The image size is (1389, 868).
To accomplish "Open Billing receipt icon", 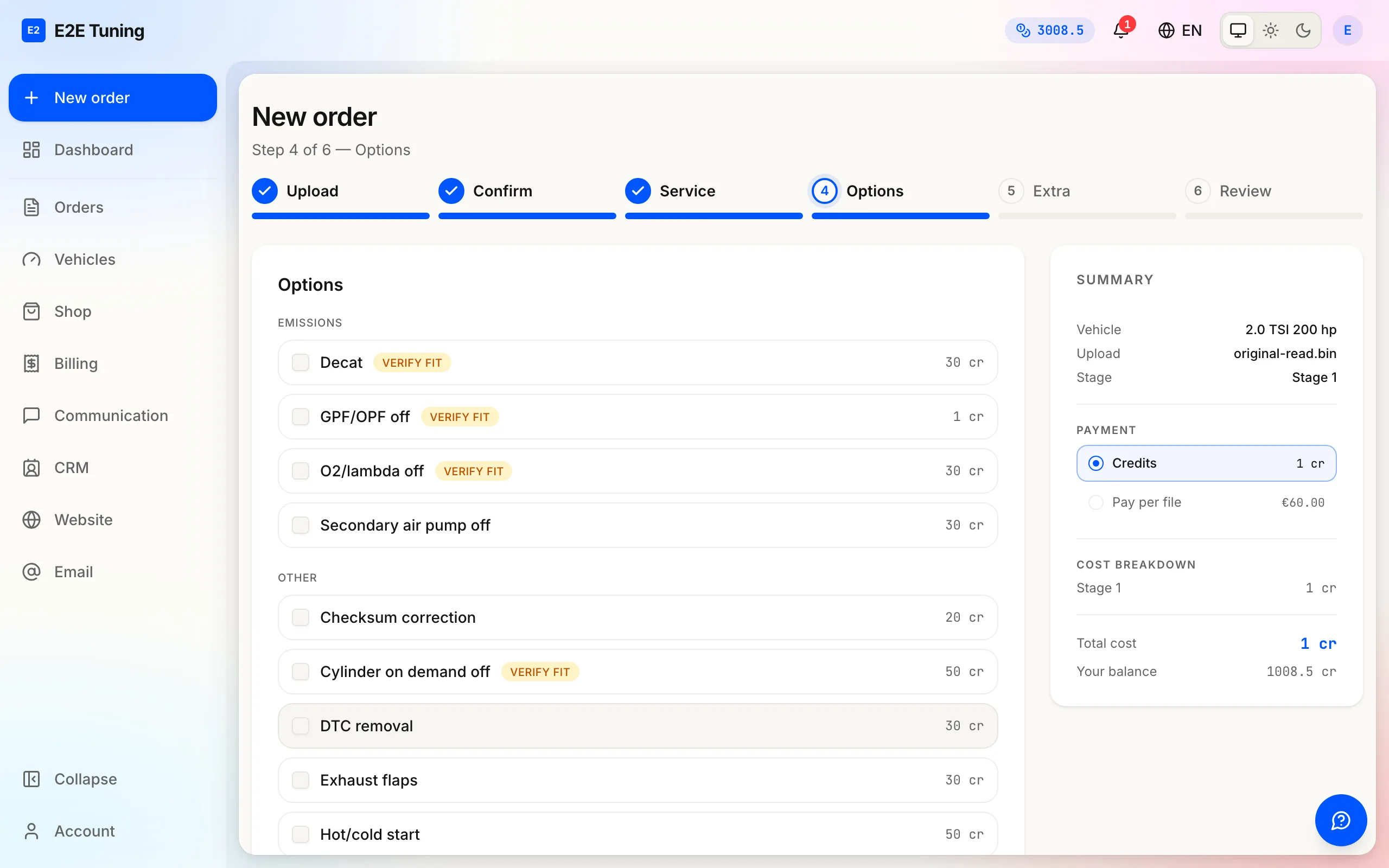I will click(x=31, y=363).
